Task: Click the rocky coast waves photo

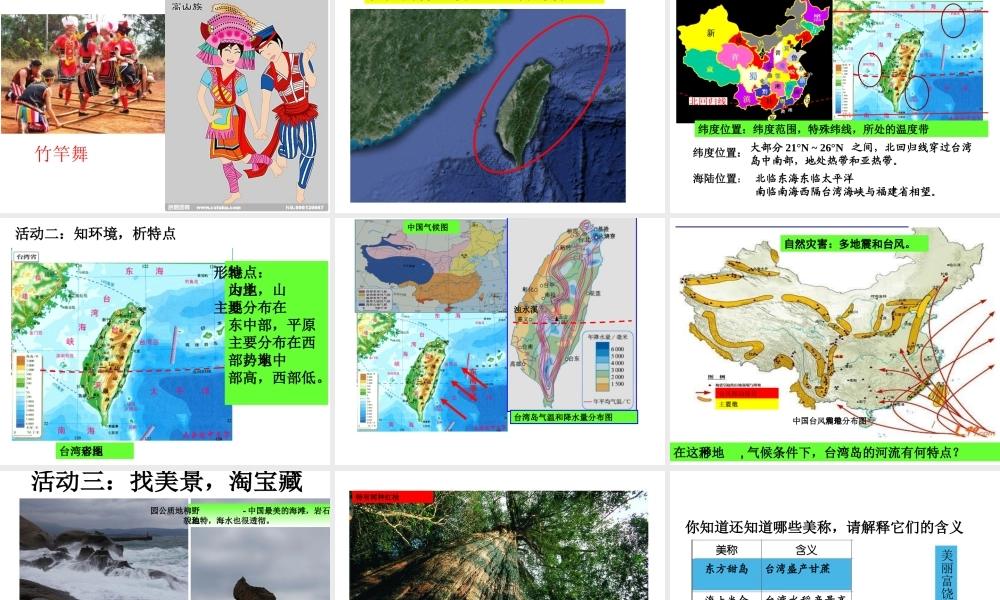Action: [104, 550]
